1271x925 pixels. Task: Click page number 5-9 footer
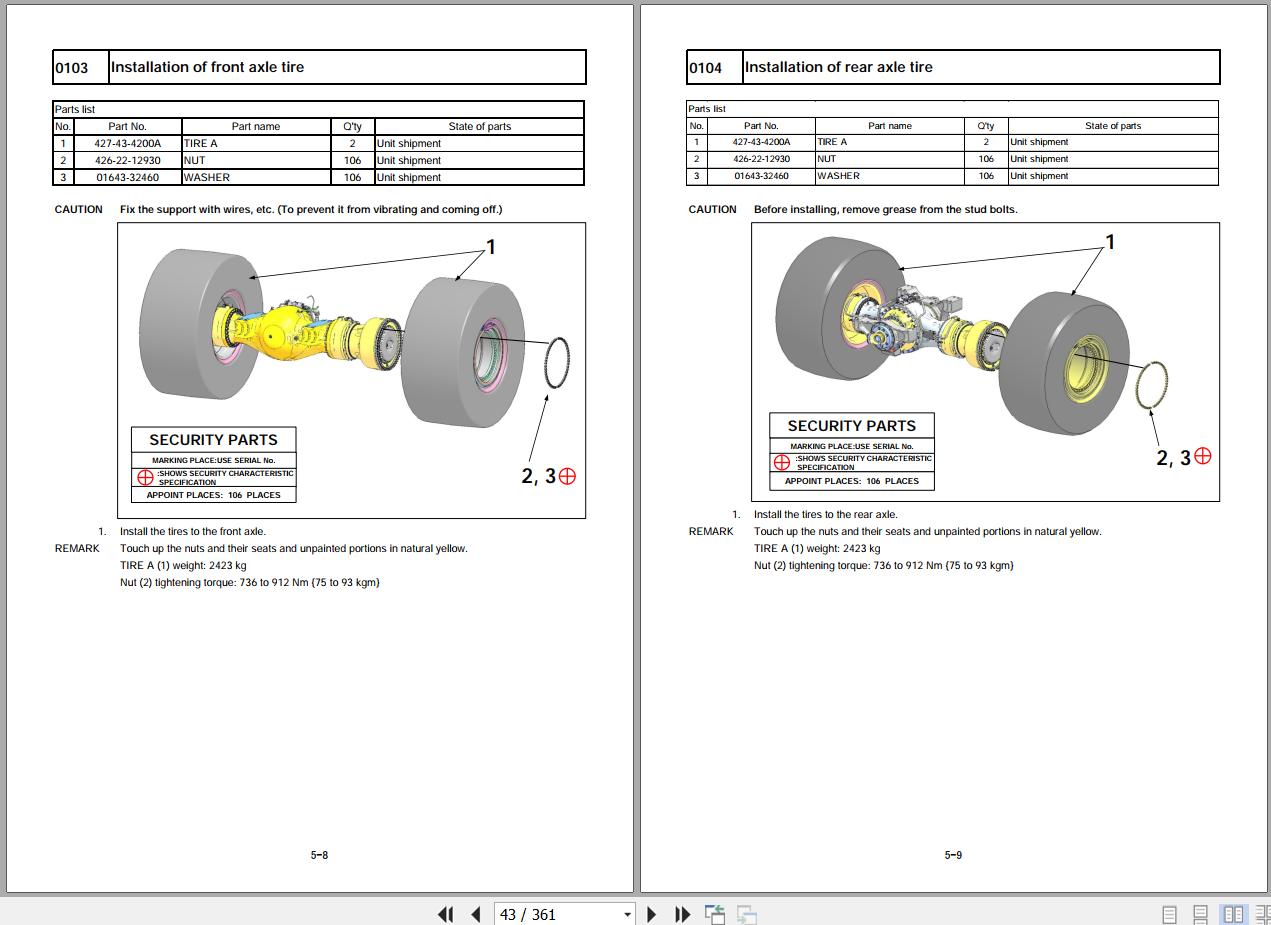tap(953, 855)
